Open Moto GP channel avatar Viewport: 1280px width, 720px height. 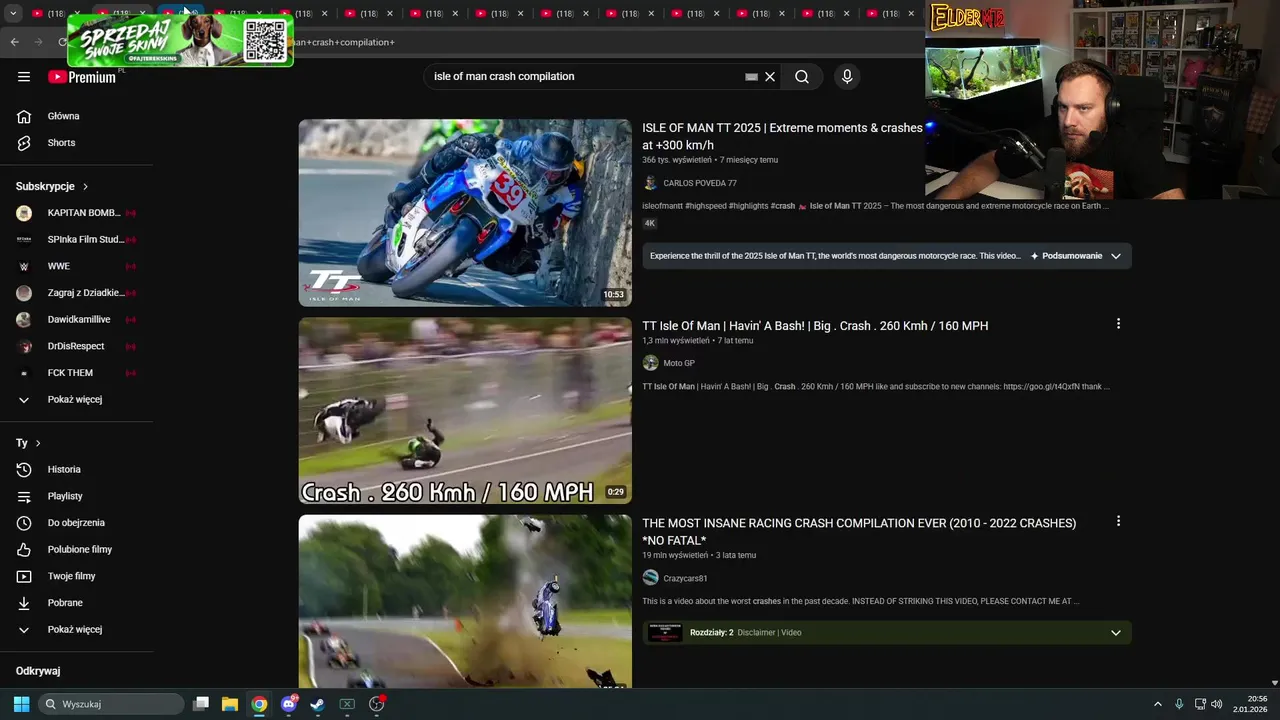pyautogui.click(x=650, y=363)
